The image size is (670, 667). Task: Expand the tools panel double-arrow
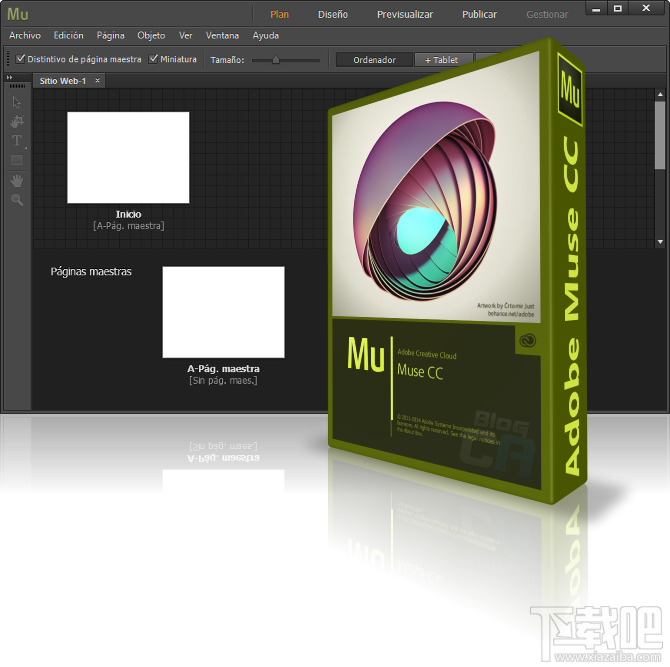(9, 77)
